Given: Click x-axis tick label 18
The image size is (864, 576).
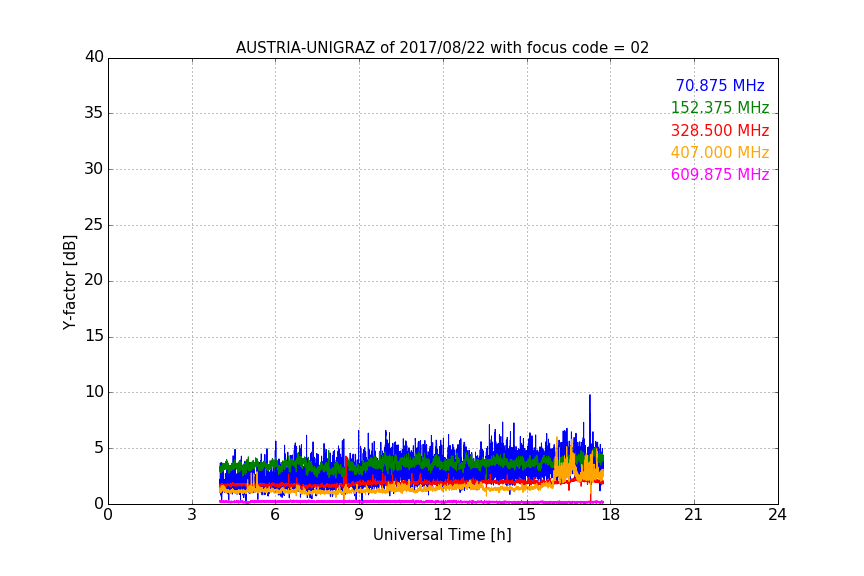Looking at the screenshot, I should (611, 515).
